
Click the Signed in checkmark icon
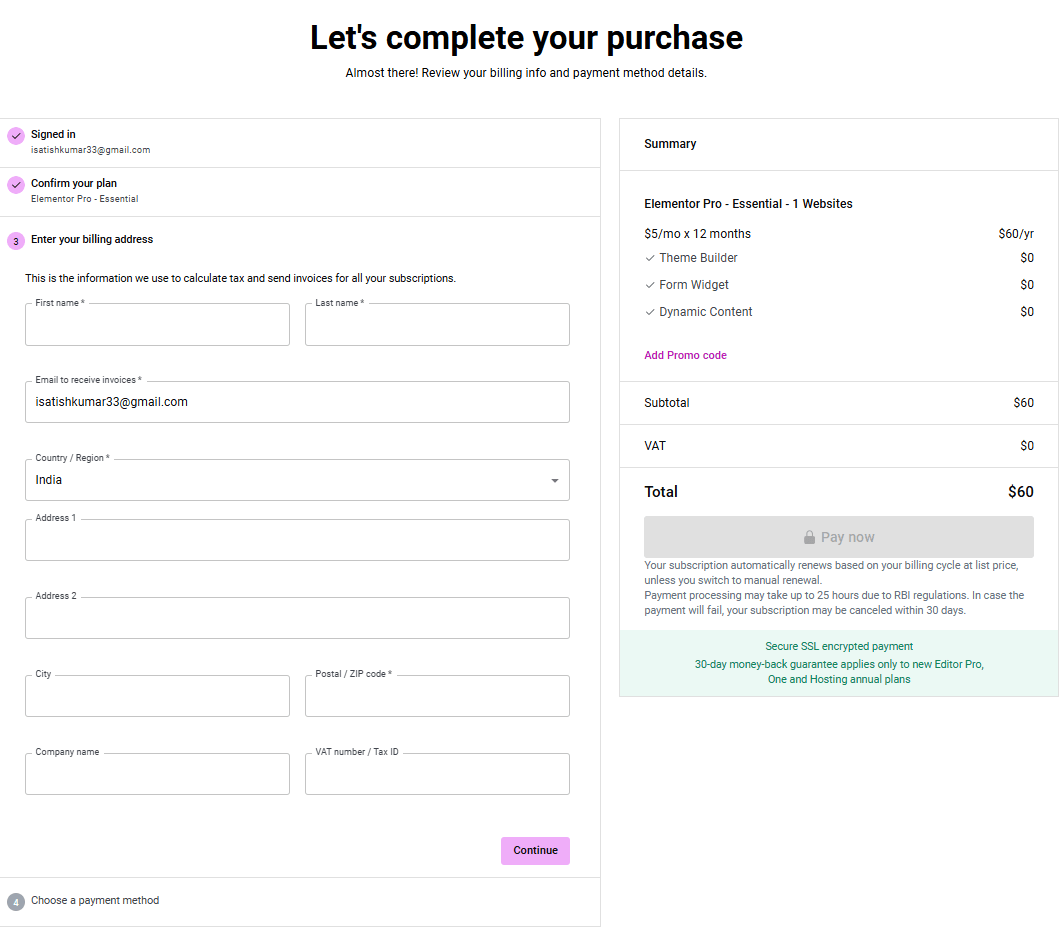point(16,136)
